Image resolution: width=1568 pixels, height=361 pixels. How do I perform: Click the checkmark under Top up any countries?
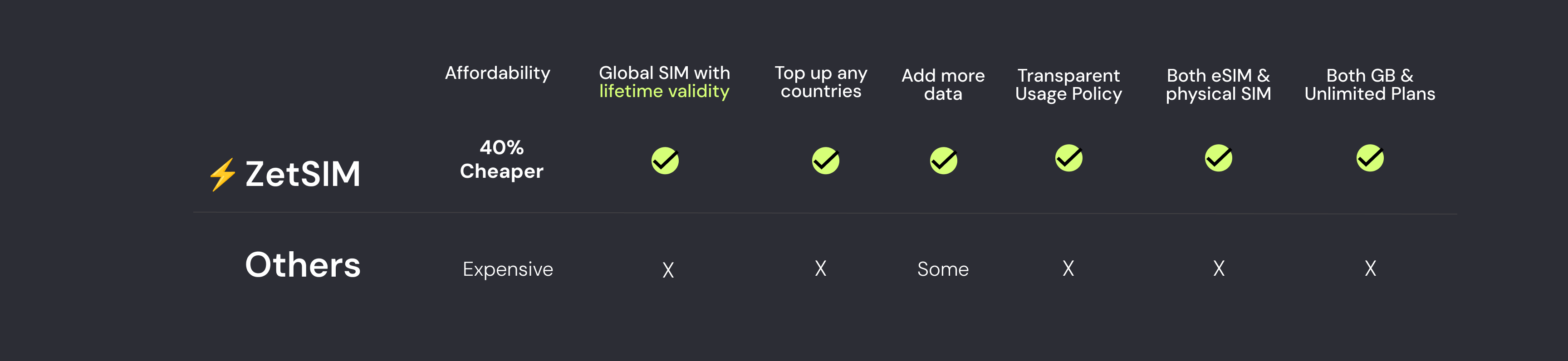tap(825, 161)
